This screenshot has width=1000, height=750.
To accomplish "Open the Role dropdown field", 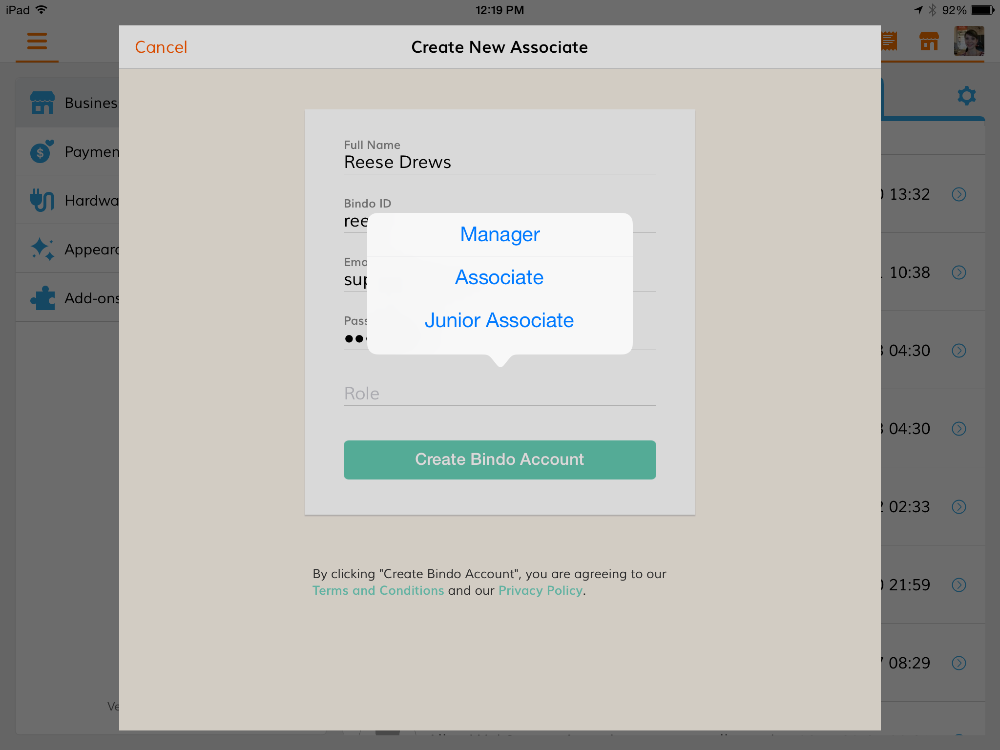I will click(500, 393).
